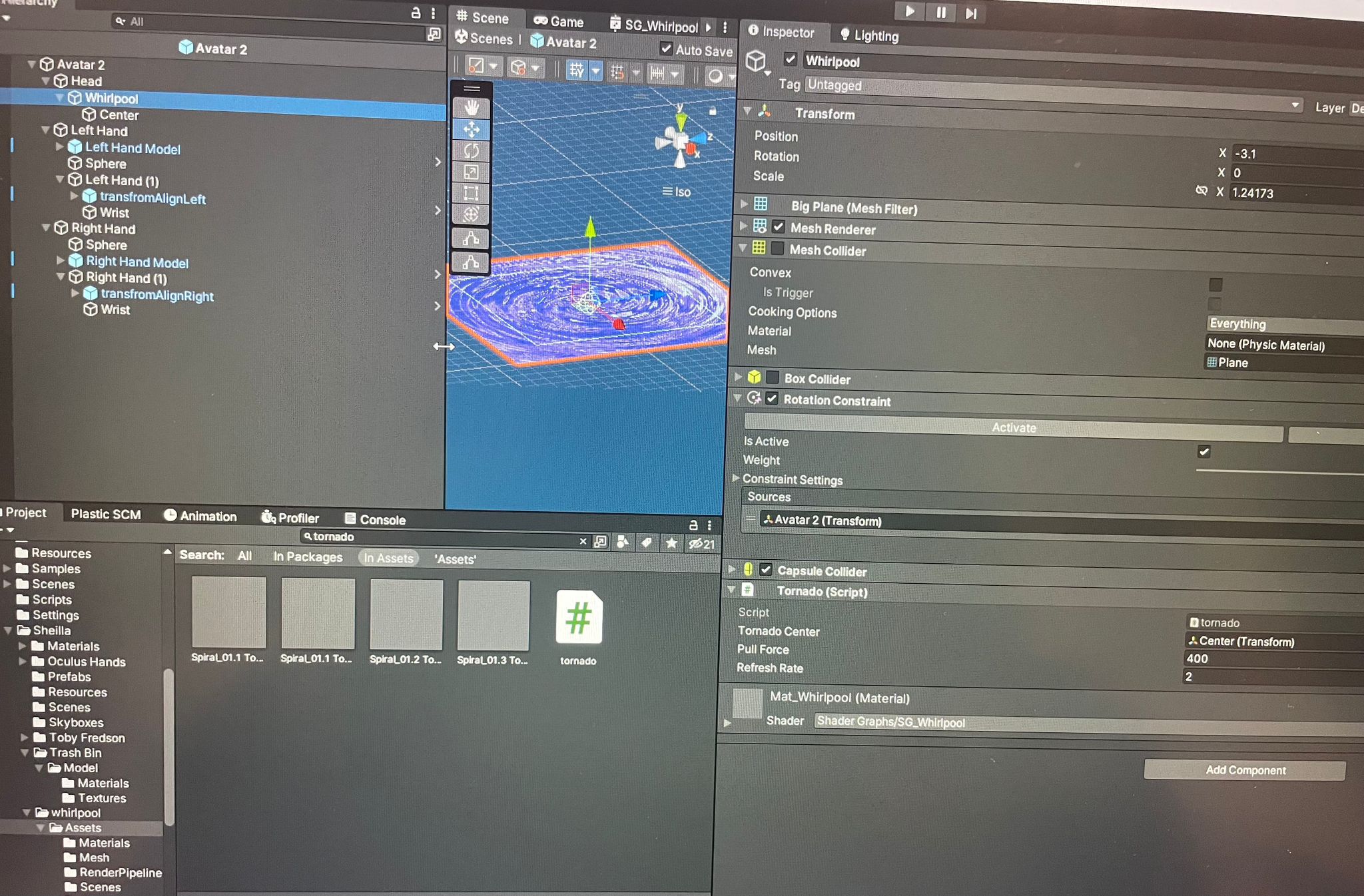Click the favorites star icon in Project search

[x=671, y=543]
